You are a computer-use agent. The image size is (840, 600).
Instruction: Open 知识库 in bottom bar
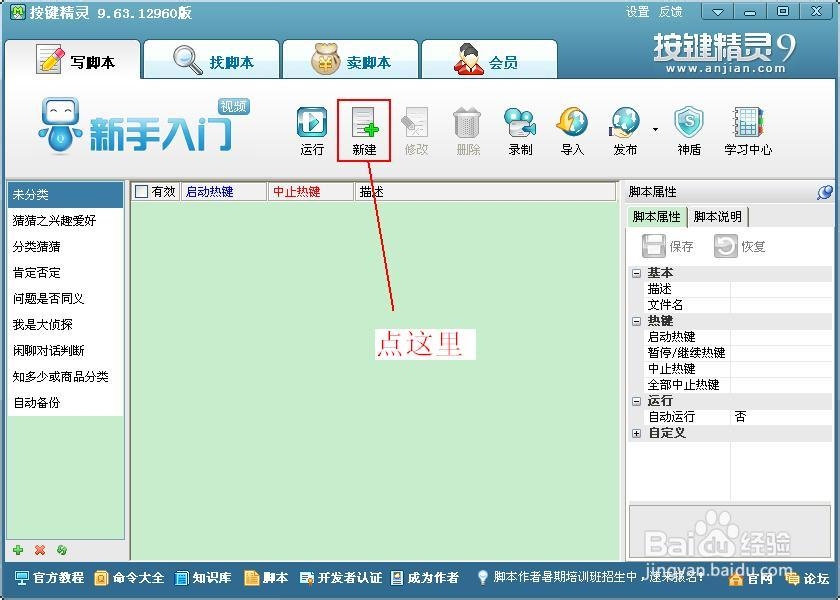point(203,578)
